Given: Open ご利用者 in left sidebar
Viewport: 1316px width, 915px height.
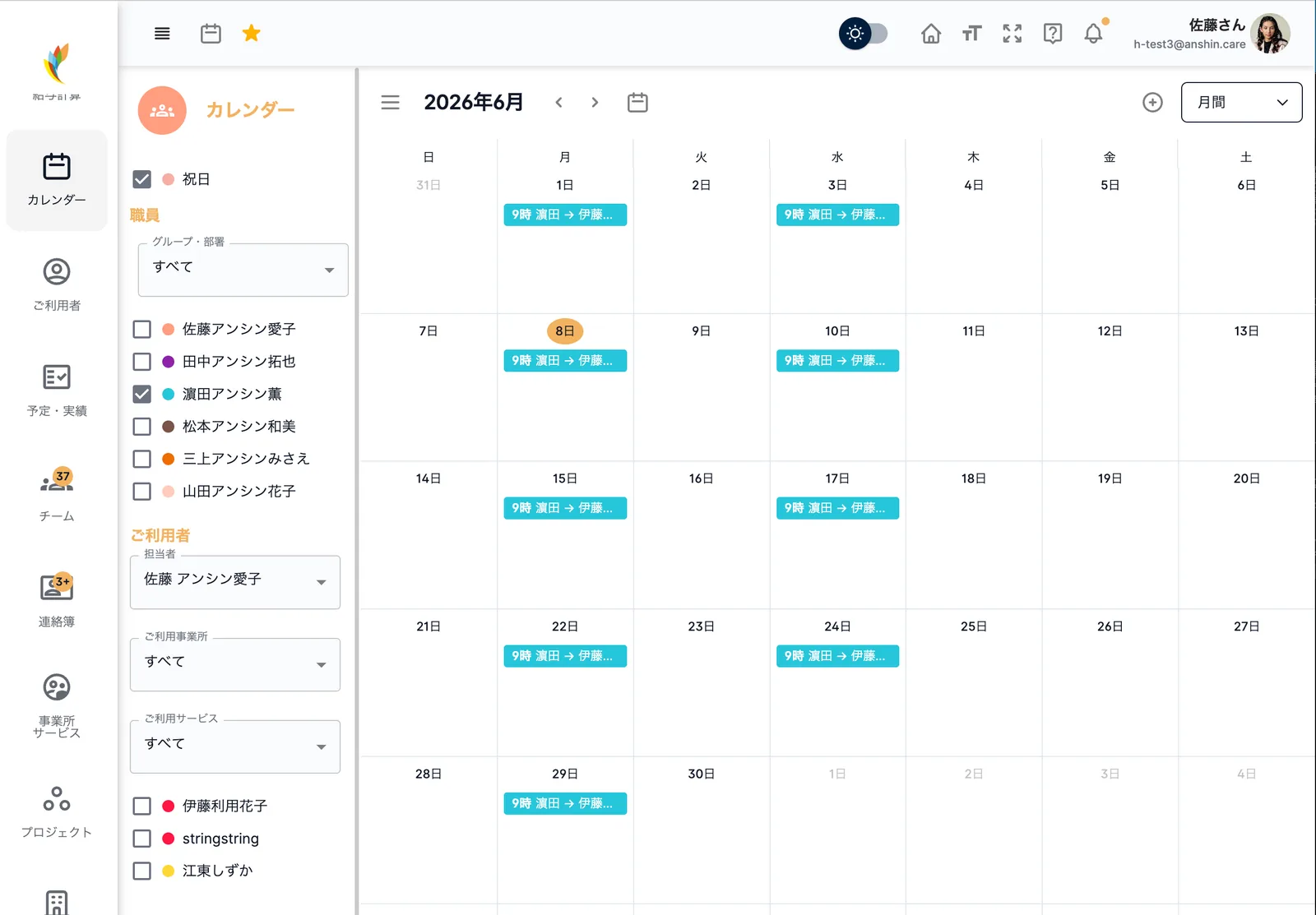Looking at the screenshot, I should [57, 284].
